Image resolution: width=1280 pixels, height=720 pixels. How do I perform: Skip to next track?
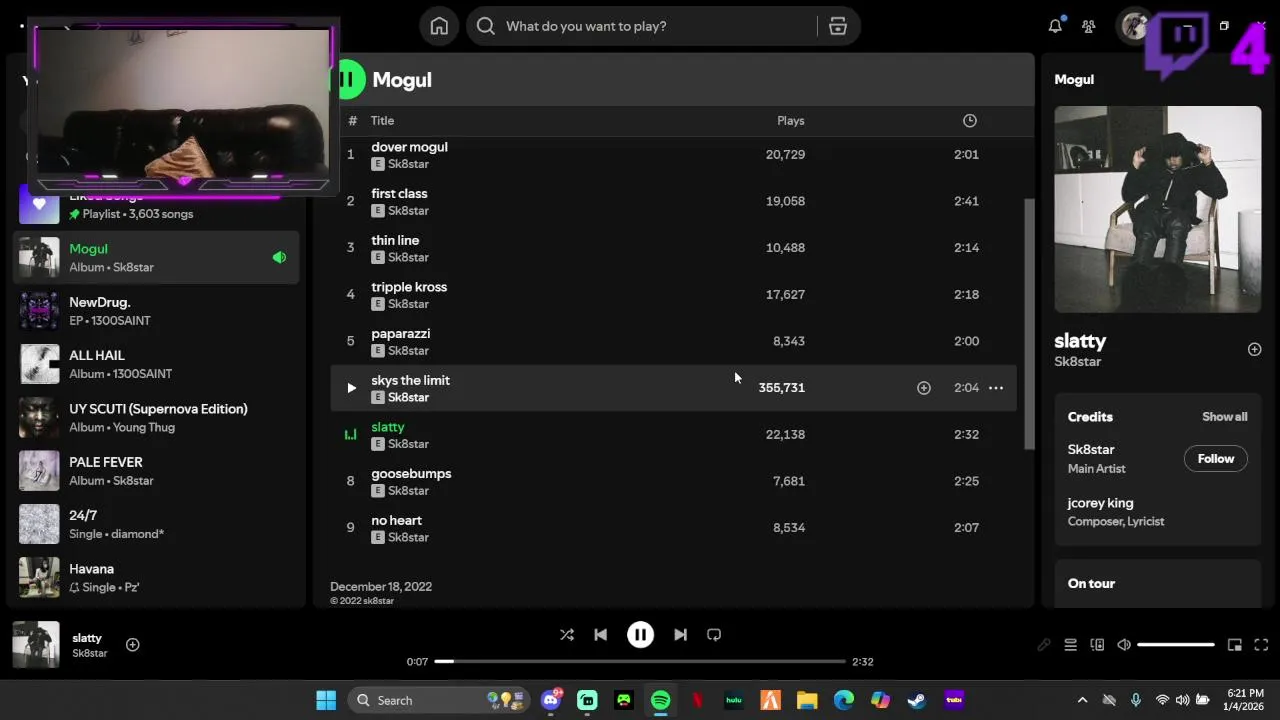pos(680,635)
